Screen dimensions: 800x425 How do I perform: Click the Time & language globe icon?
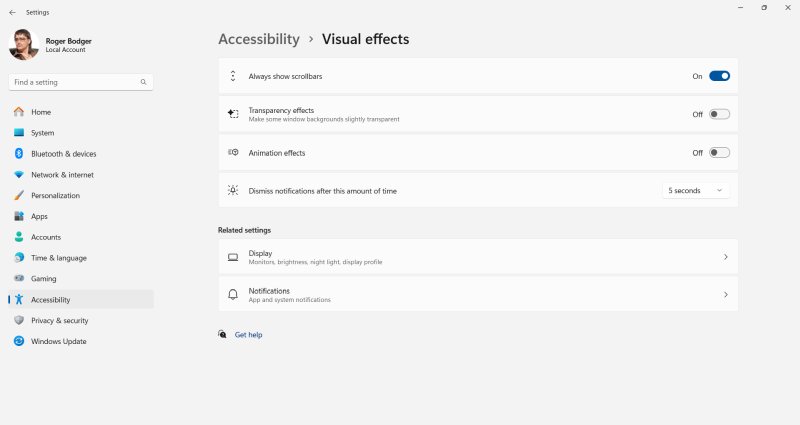pos(19,258)
